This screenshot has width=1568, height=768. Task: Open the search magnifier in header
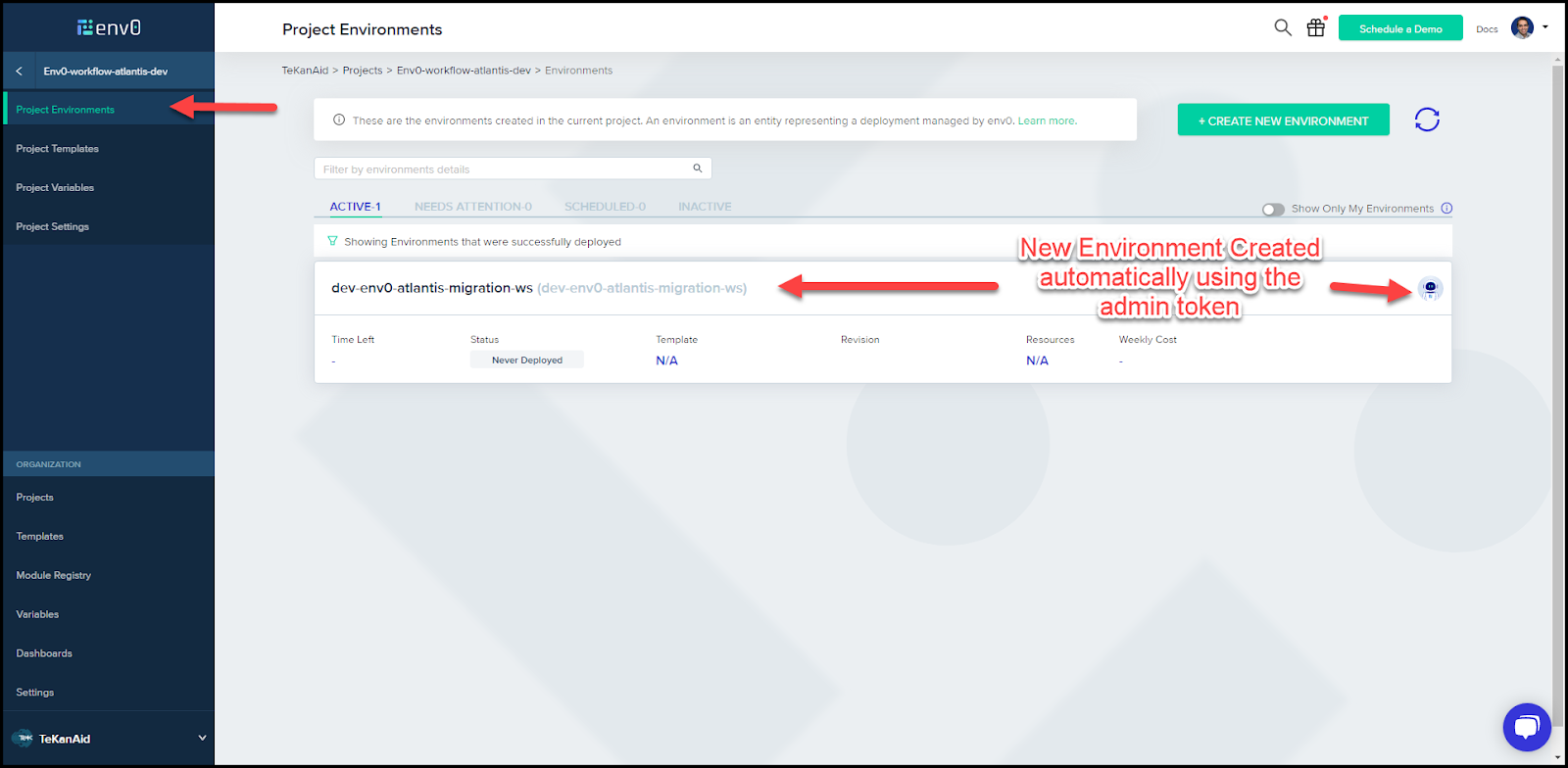coord(1282,27)
